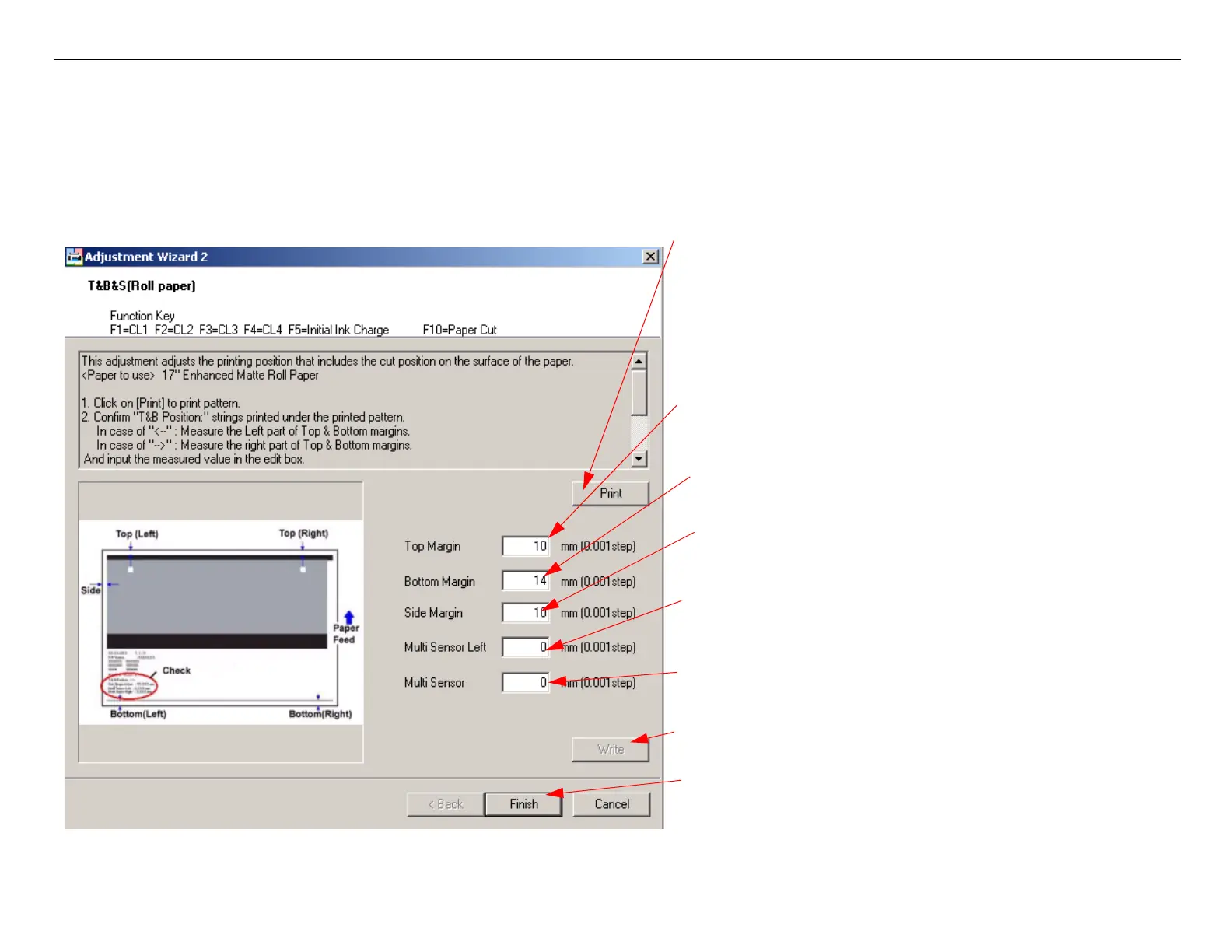Click the Adjustment Wizard 2 title icon
1232x952 pixels.
coord(74,257)
